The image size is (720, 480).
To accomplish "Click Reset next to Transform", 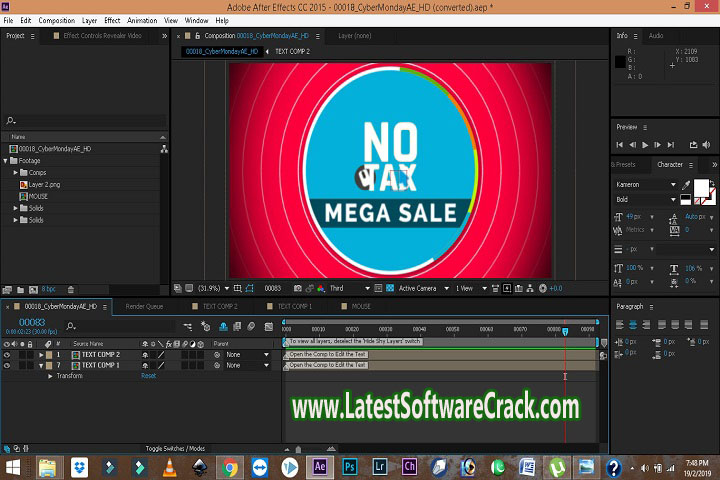I will tap(148, 376).
